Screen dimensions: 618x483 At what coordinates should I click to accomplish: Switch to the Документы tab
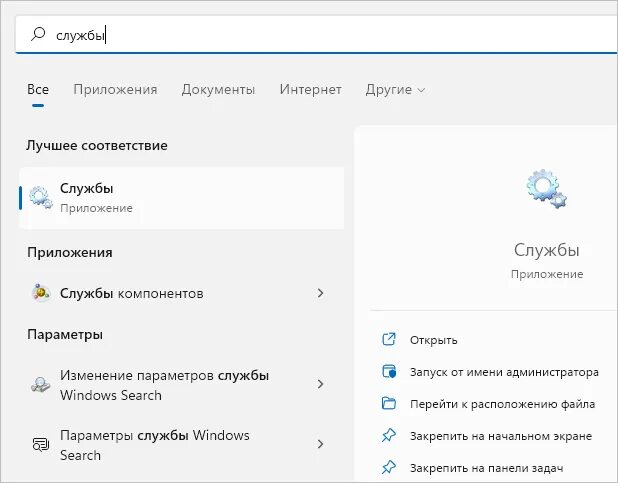pyautogui.click(x=218, y=90)
